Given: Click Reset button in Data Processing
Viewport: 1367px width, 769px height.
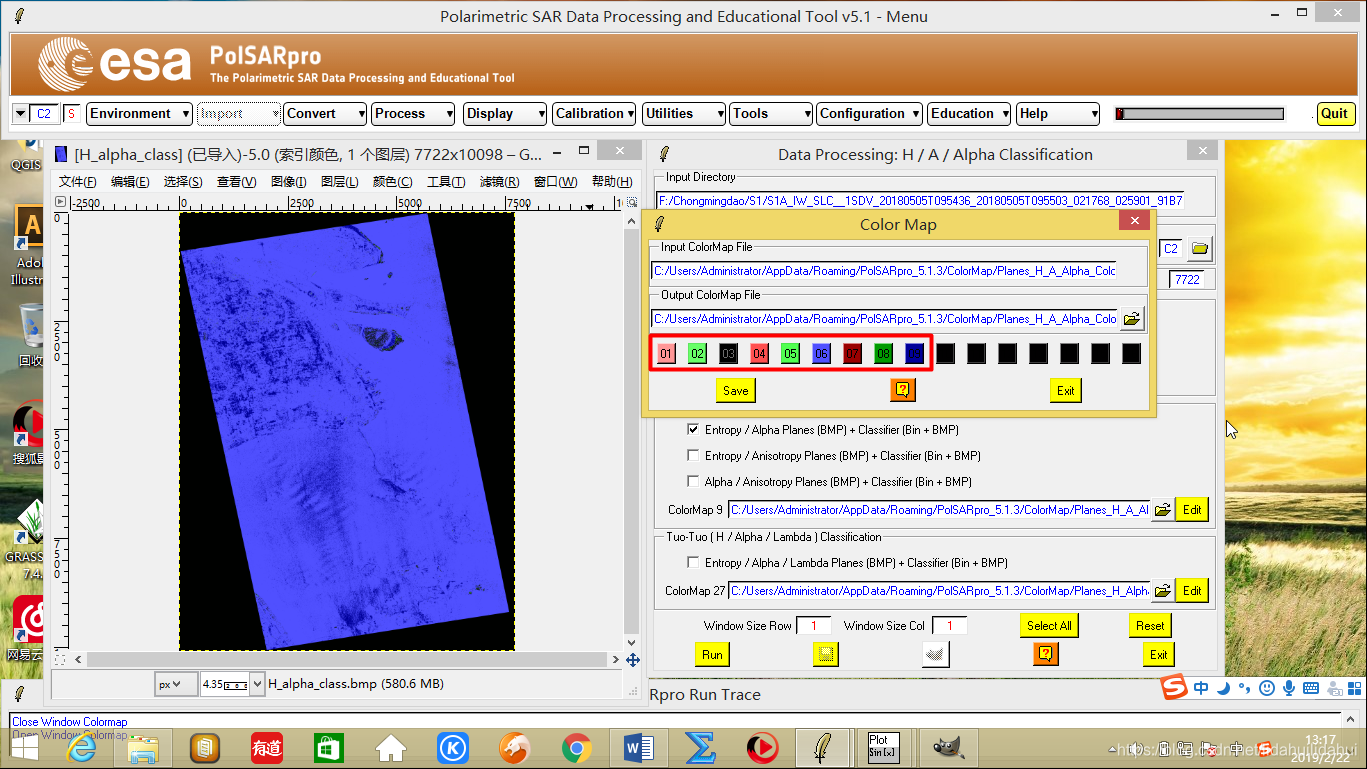Looking at the screenshot, I should coord(1150,625).
